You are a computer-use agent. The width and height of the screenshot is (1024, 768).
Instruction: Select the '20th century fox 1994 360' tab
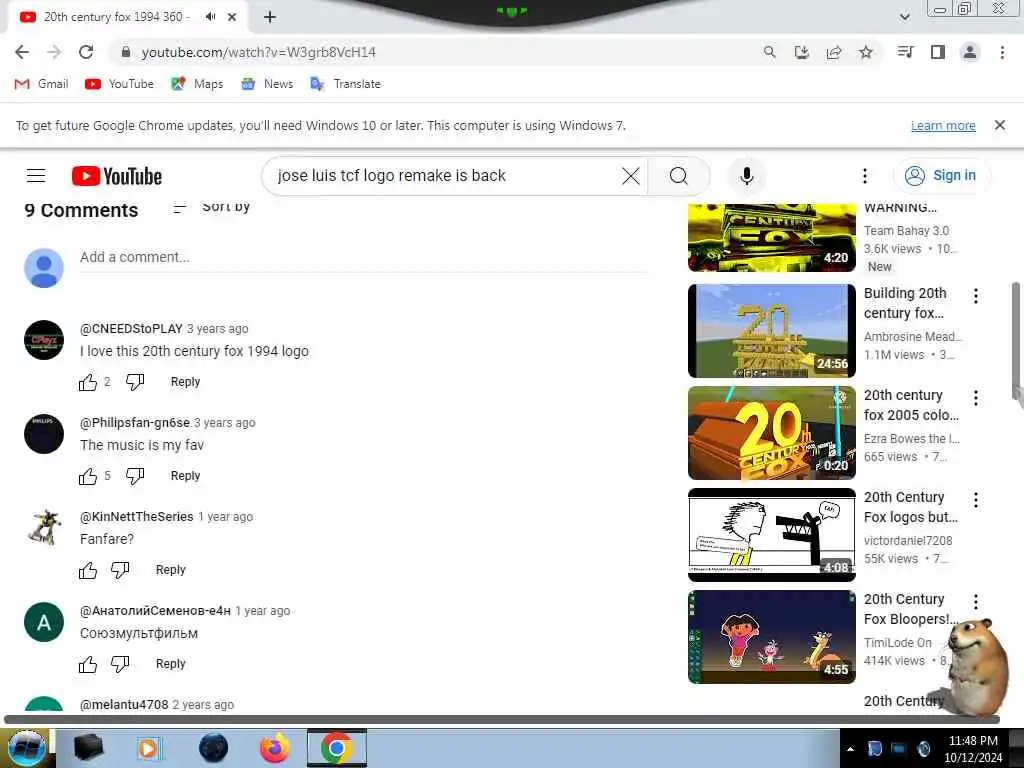(x=116, y=17)
